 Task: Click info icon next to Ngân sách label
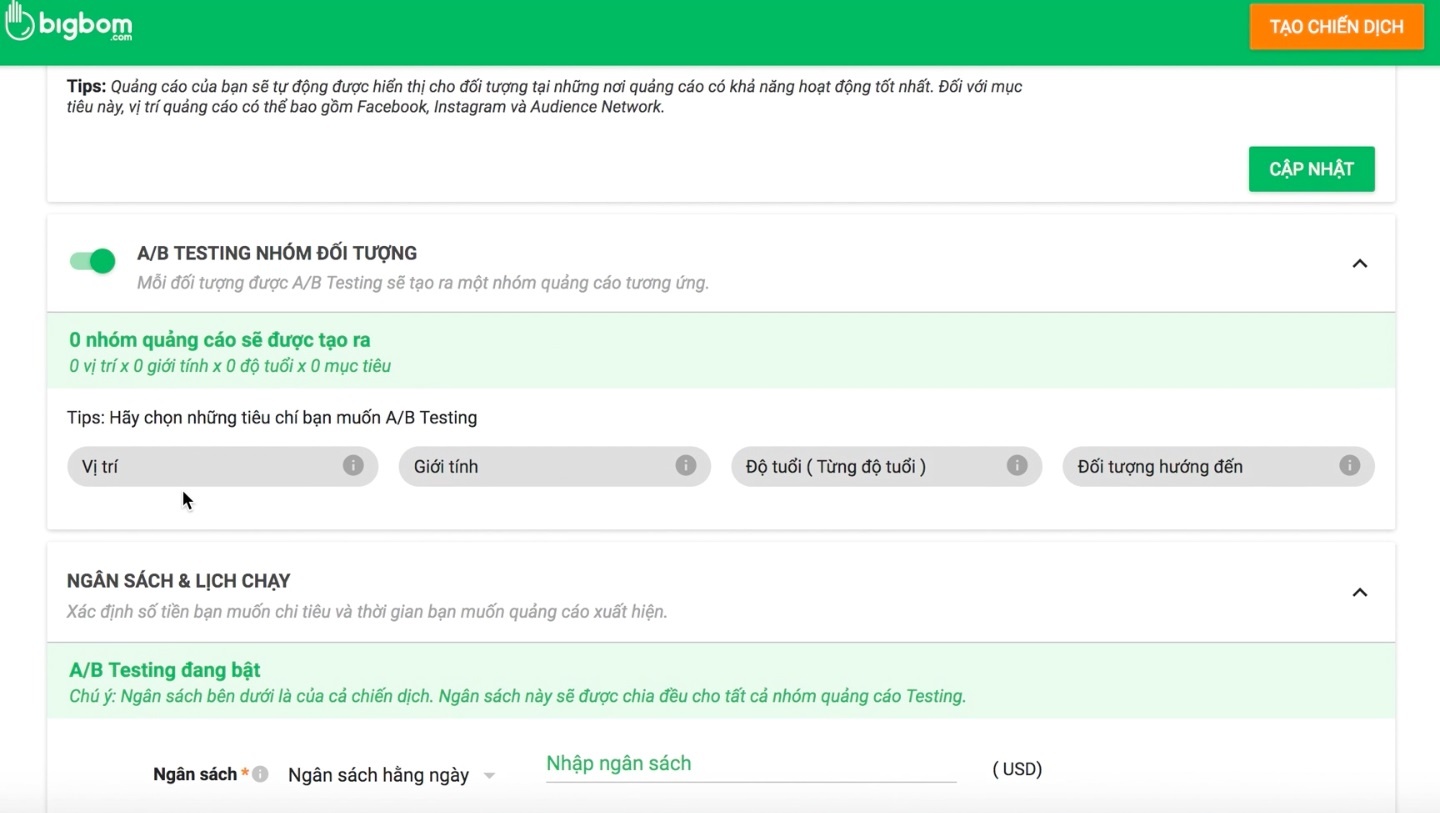pos(260,774)
